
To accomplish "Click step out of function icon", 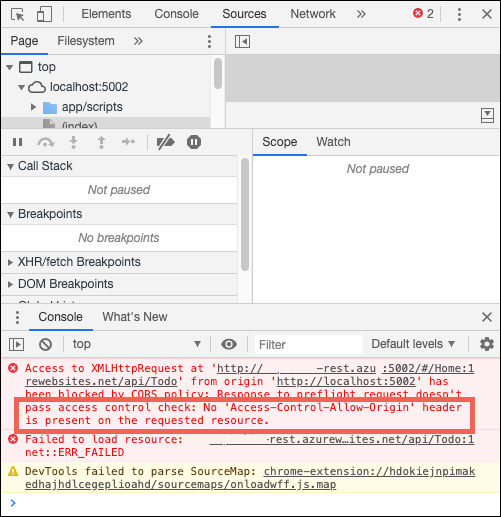I will tap(101, 142).
